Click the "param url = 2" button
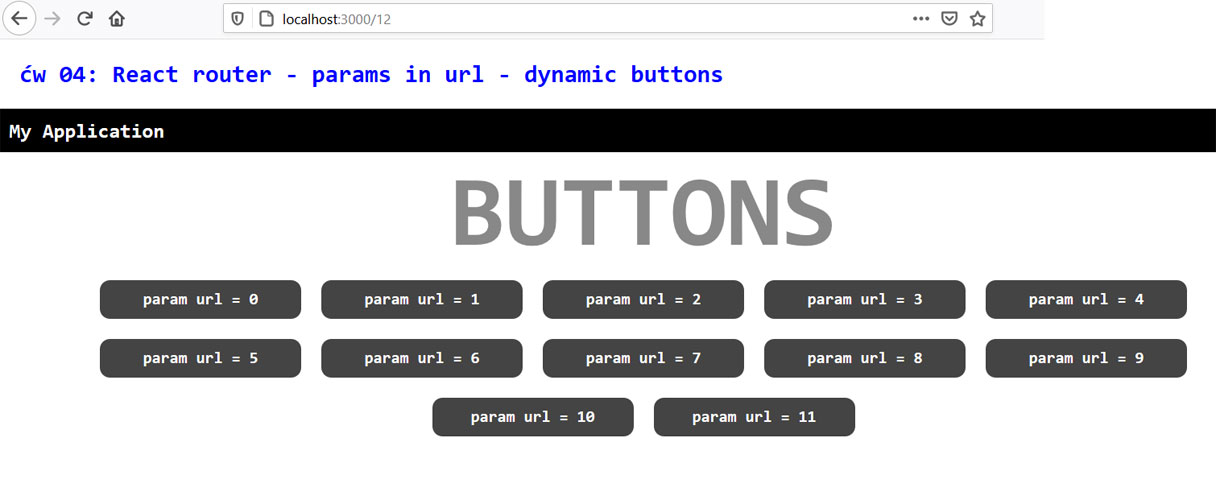 point(643,299)
